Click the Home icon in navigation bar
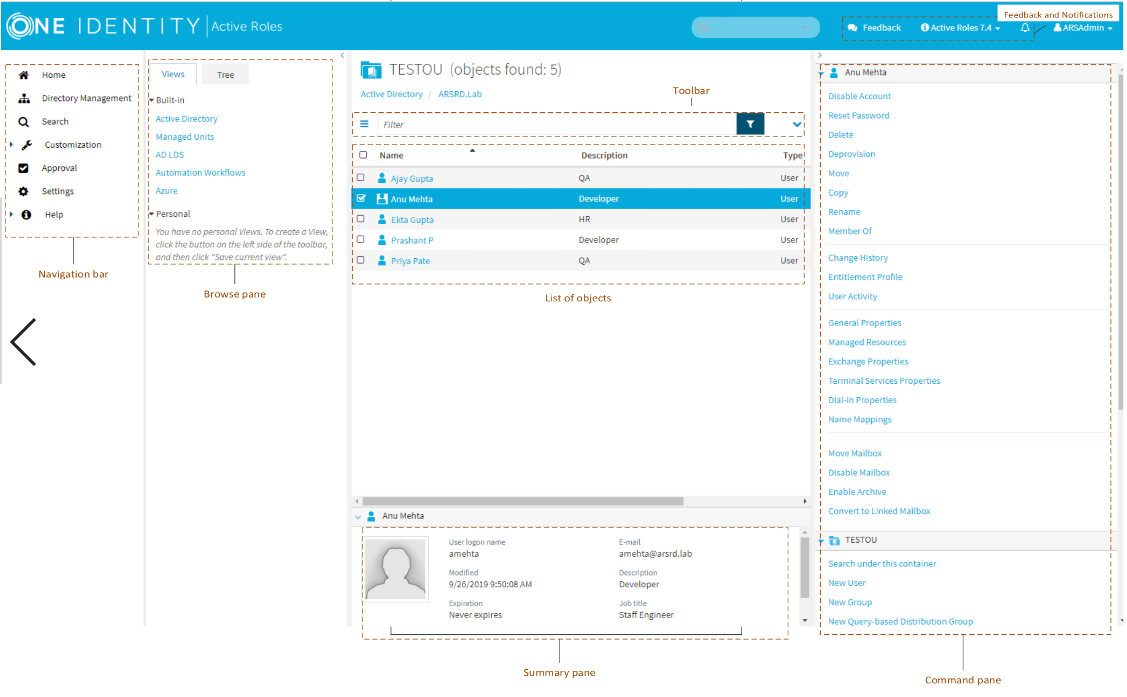 click(x=24, y=75)
